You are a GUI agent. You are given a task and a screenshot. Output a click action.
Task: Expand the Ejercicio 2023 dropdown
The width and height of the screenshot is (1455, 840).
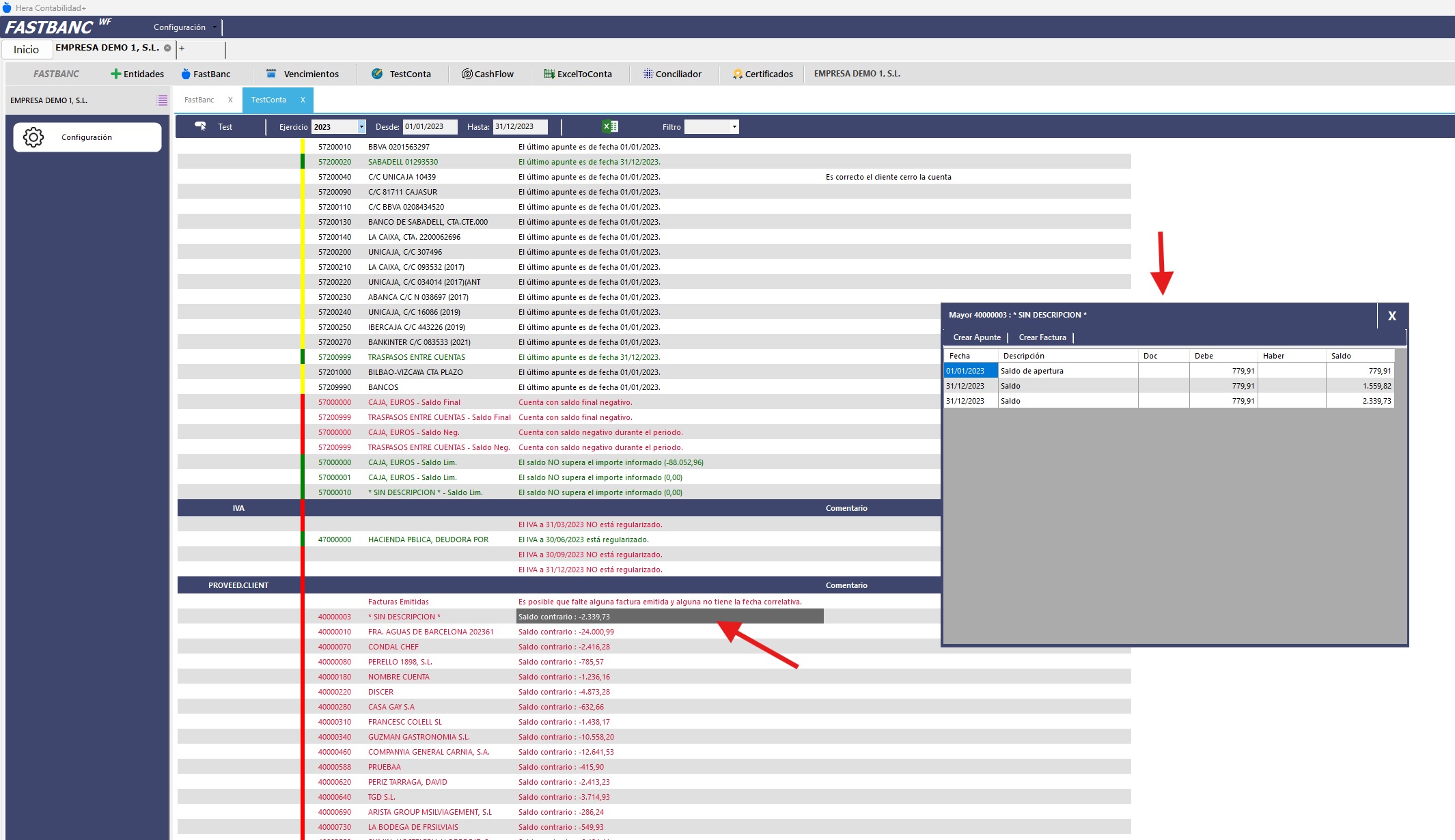pyautogui.click(x=361, y=127)
